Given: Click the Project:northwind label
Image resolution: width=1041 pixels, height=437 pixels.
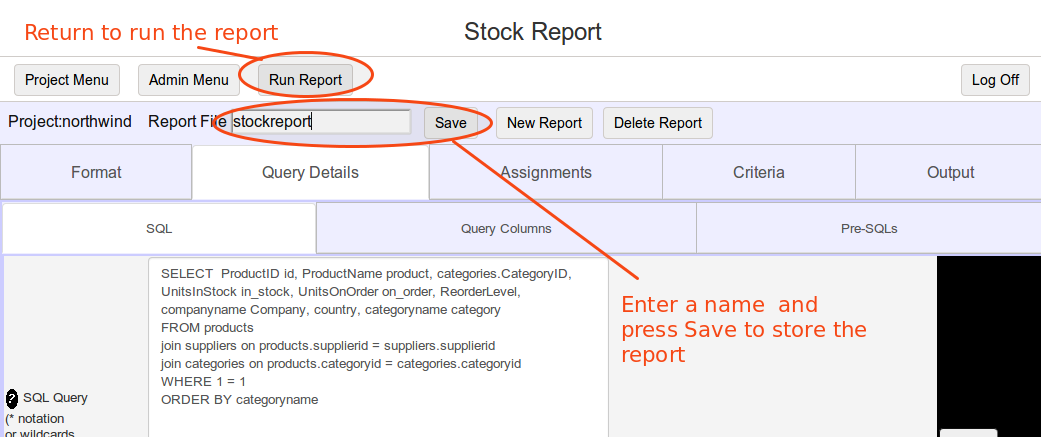Looking at the screenshot, I should pyautogui.click(x=70, y=122).
